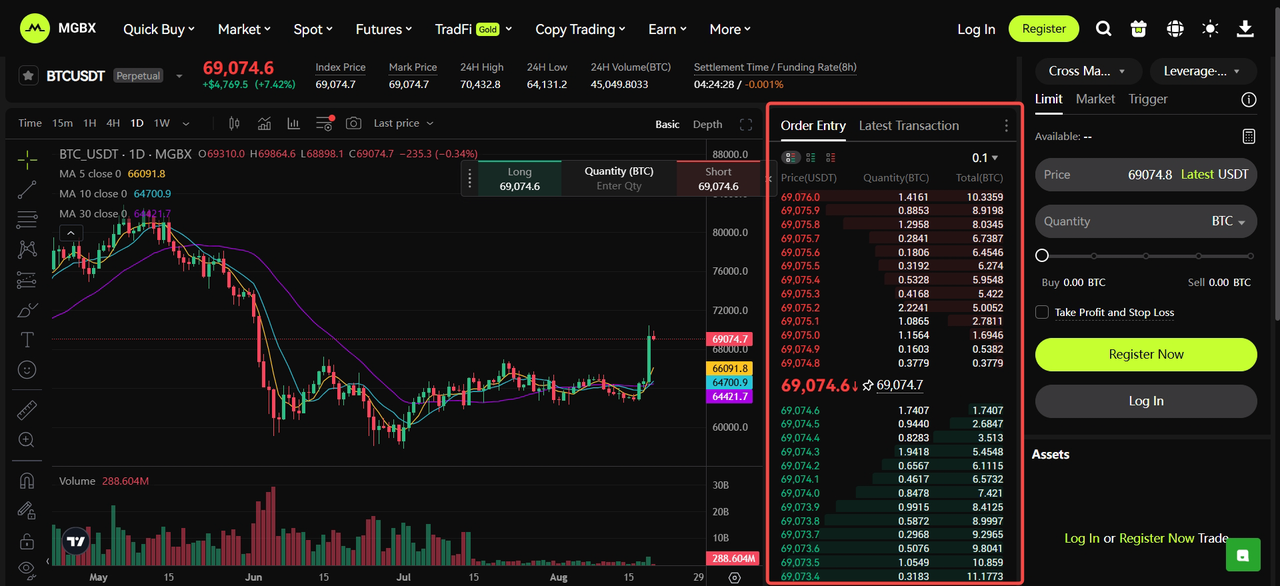This screenshot has width=1280, height=586.
Task: Open candlestick chart style selector
Action: coord(234,123)
